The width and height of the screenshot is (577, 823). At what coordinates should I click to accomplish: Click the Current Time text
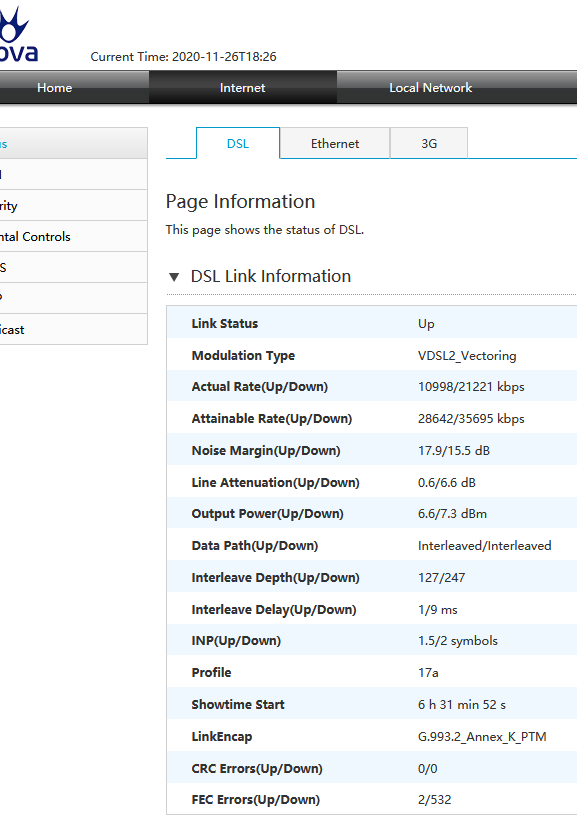183,57
